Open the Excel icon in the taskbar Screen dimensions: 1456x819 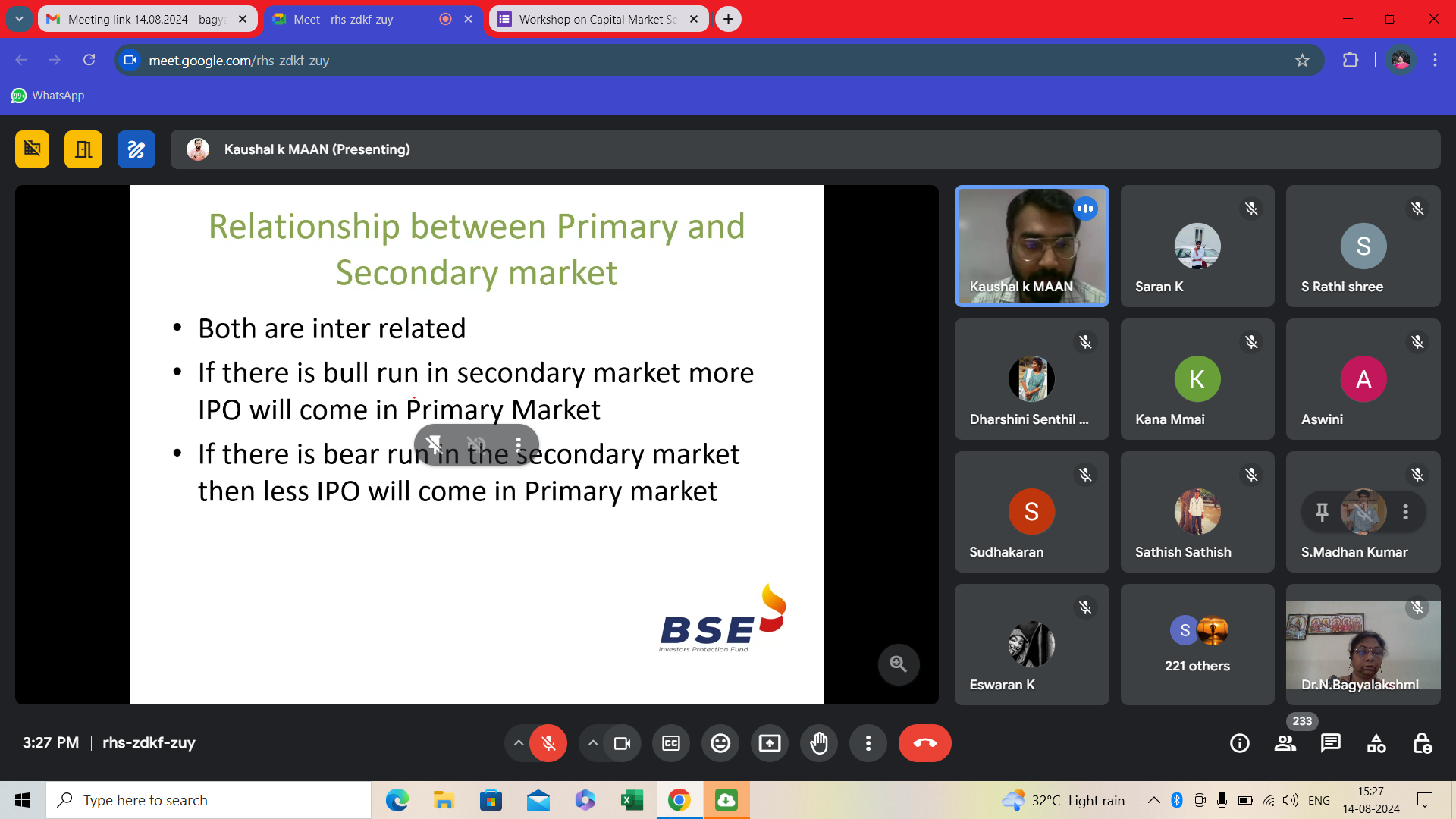coord(632,800)
